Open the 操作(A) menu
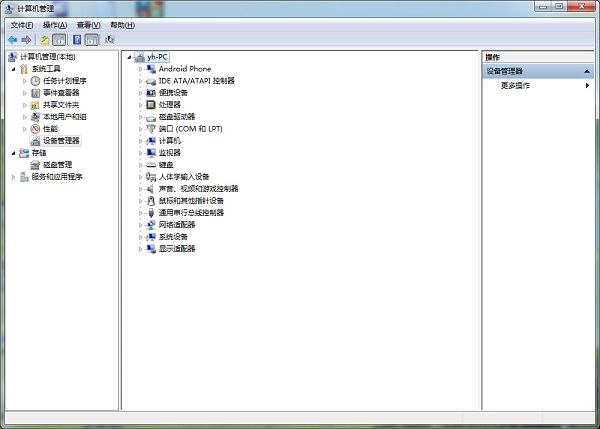 55,24
